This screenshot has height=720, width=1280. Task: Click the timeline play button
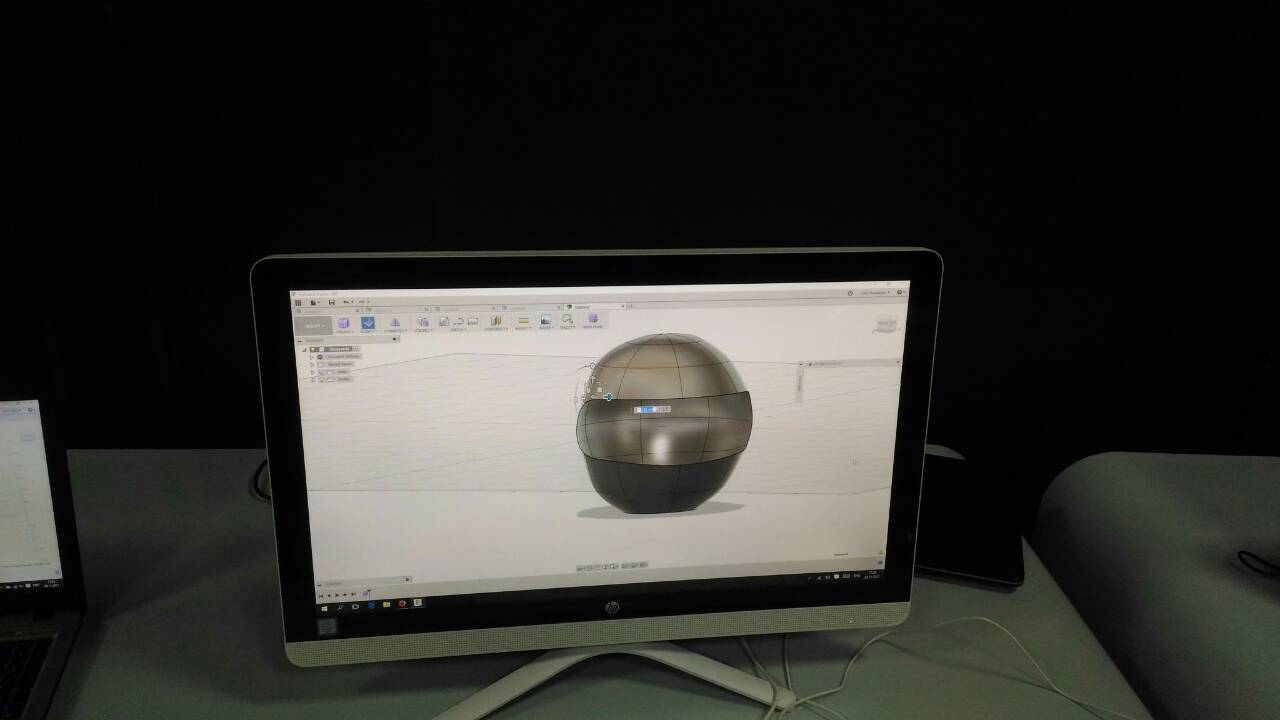pos(337,595)
